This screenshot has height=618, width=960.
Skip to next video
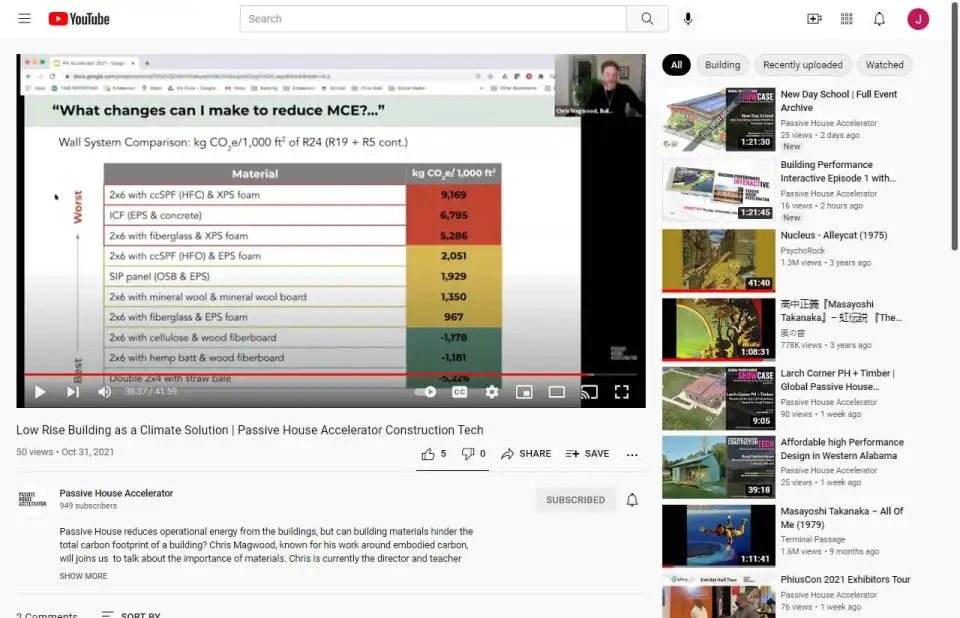tap(73, 392)
